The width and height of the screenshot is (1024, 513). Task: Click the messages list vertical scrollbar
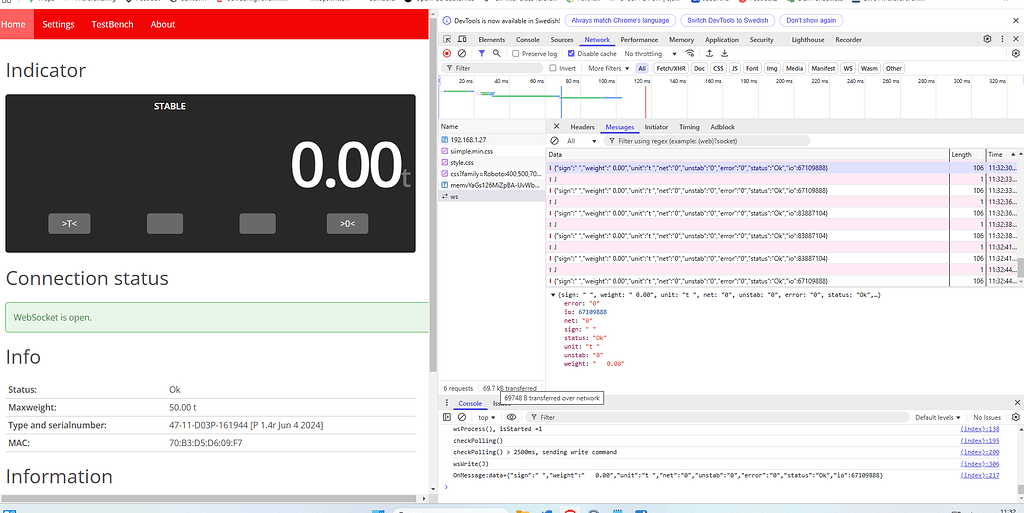[x=1020, y=268]
